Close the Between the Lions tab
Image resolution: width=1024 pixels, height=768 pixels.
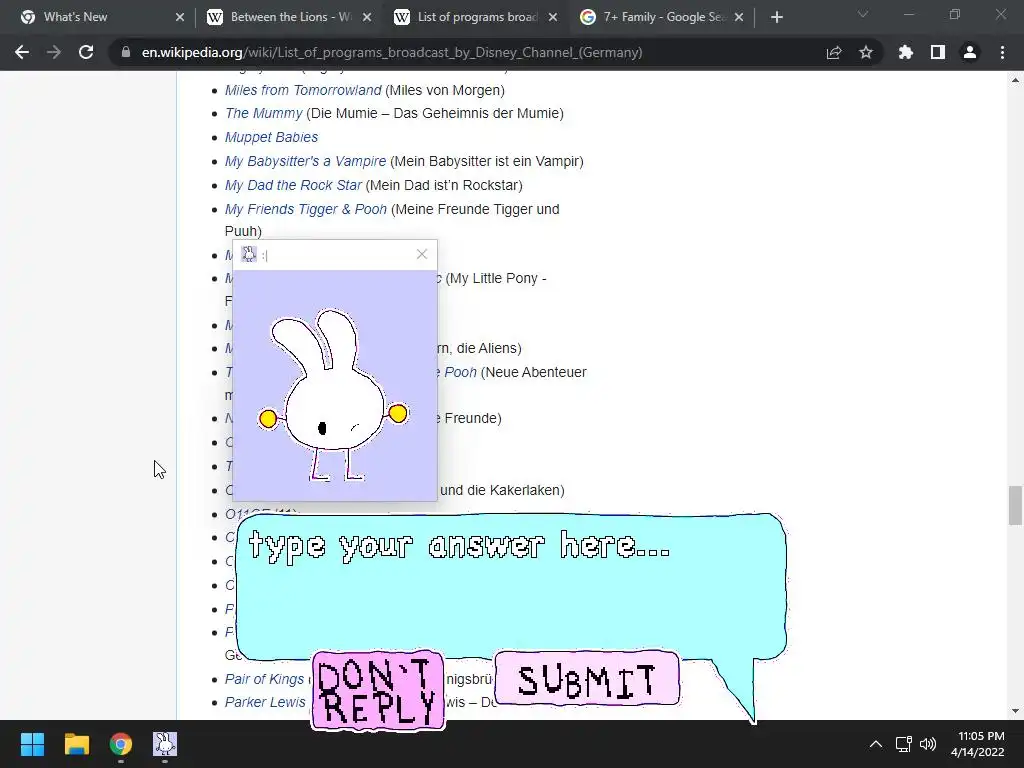(x=367, y=17)
